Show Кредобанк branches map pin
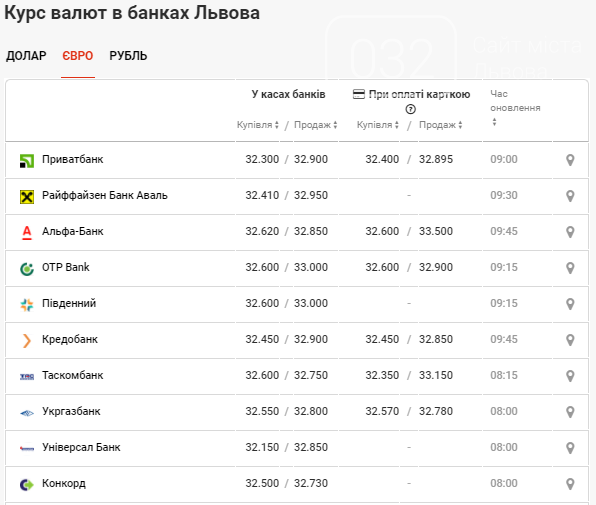This screenshot has width=596, height=505. [570, 340]
